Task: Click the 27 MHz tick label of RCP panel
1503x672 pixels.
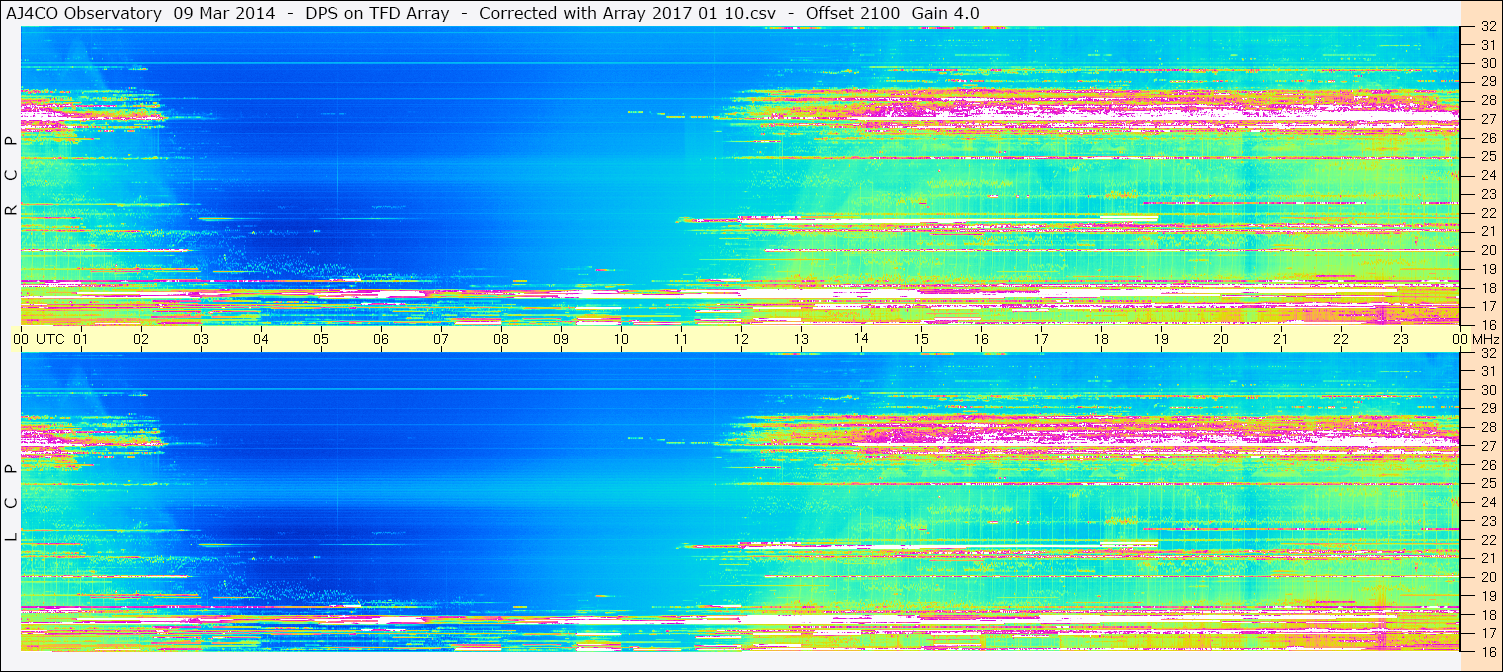Action: pos(1487,119)
